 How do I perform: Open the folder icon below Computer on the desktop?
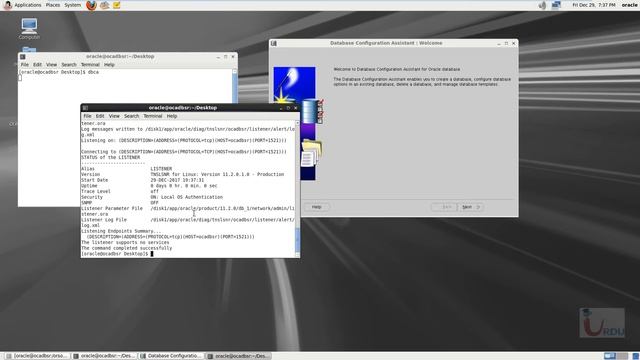29,49
